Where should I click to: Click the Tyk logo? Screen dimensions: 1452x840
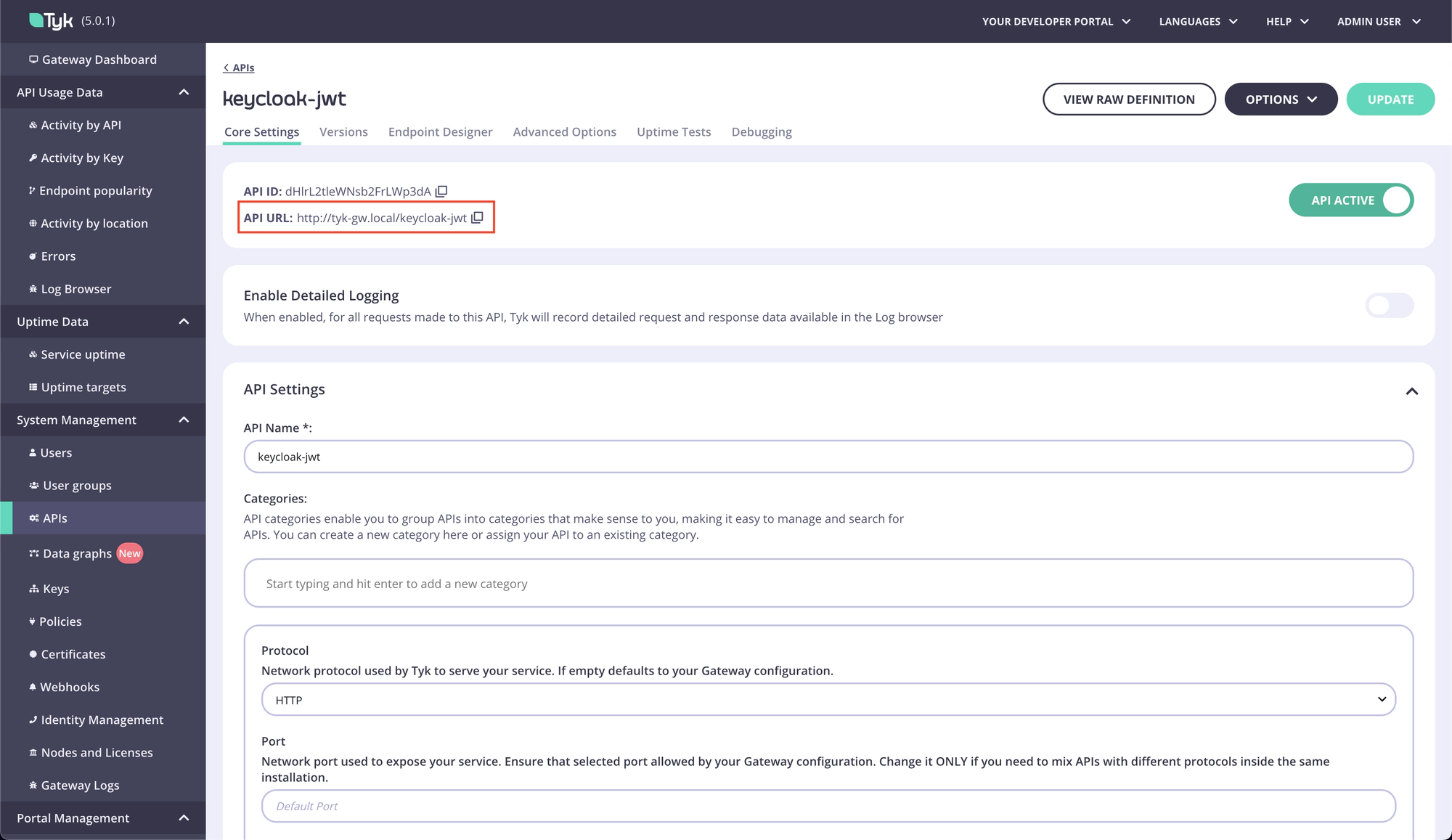pos(52,20)
